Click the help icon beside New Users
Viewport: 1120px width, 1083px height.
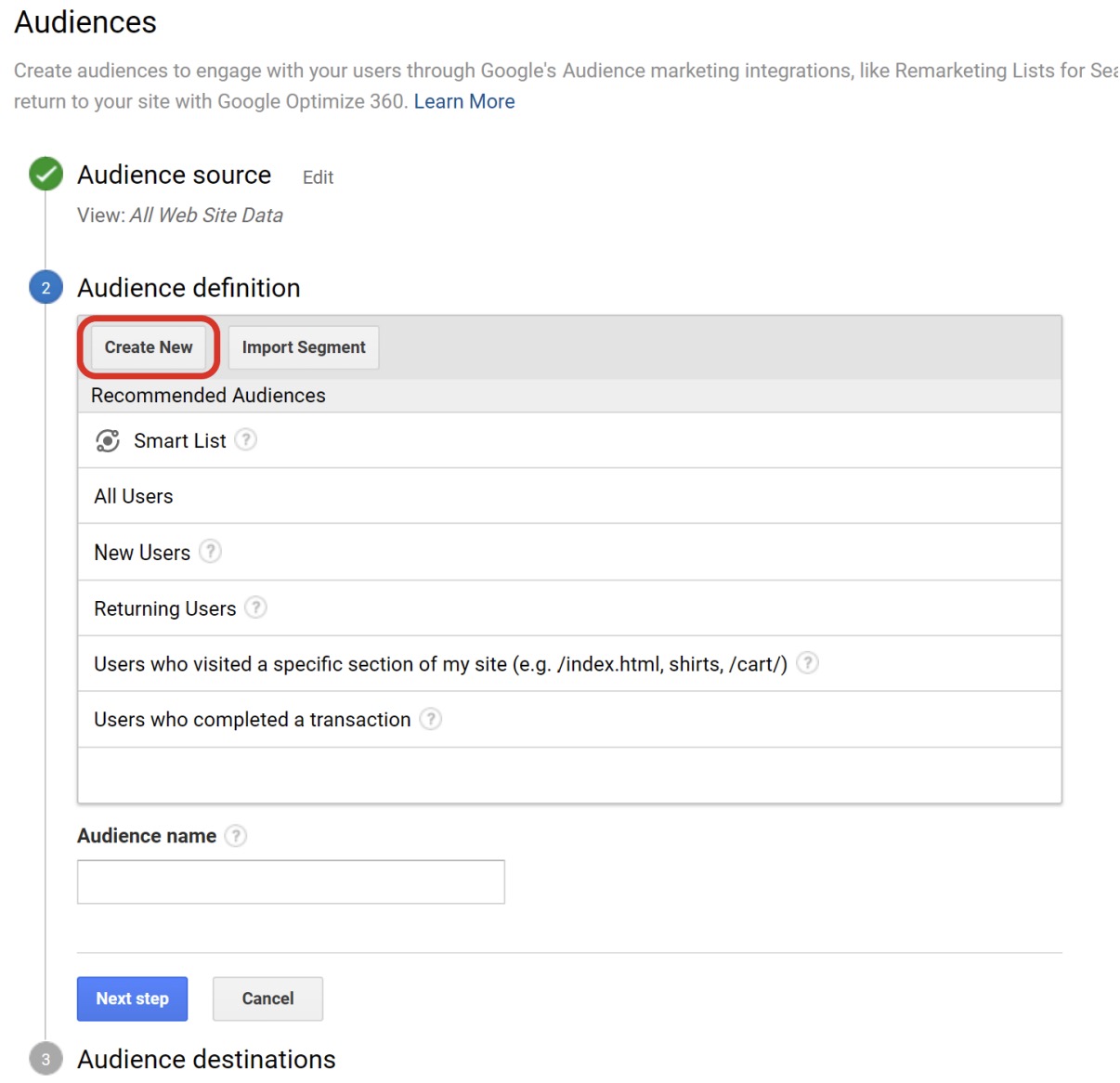point(211,552)
